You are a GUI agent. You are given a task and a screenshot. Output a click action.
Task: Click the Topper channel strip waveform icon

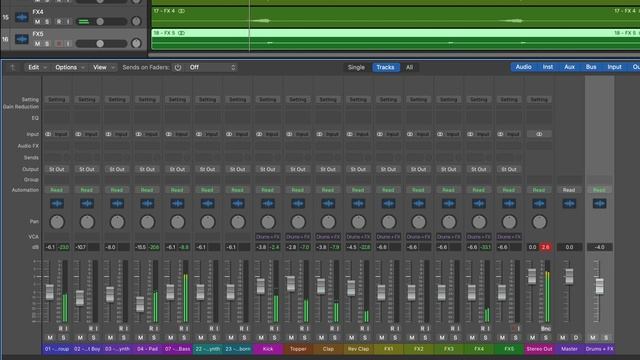click(298, 203)
